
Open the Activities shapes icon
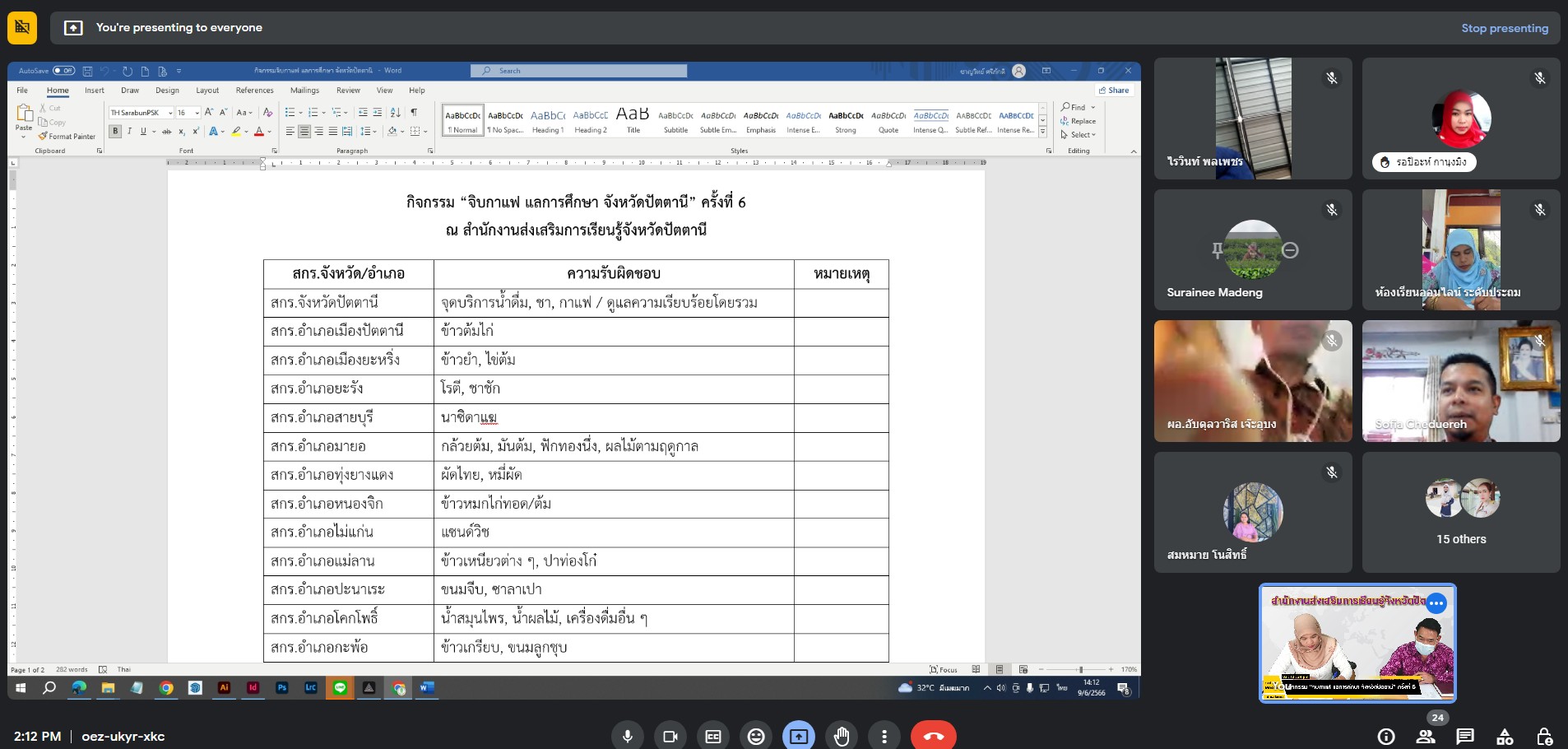click(x=1505, y=736)
